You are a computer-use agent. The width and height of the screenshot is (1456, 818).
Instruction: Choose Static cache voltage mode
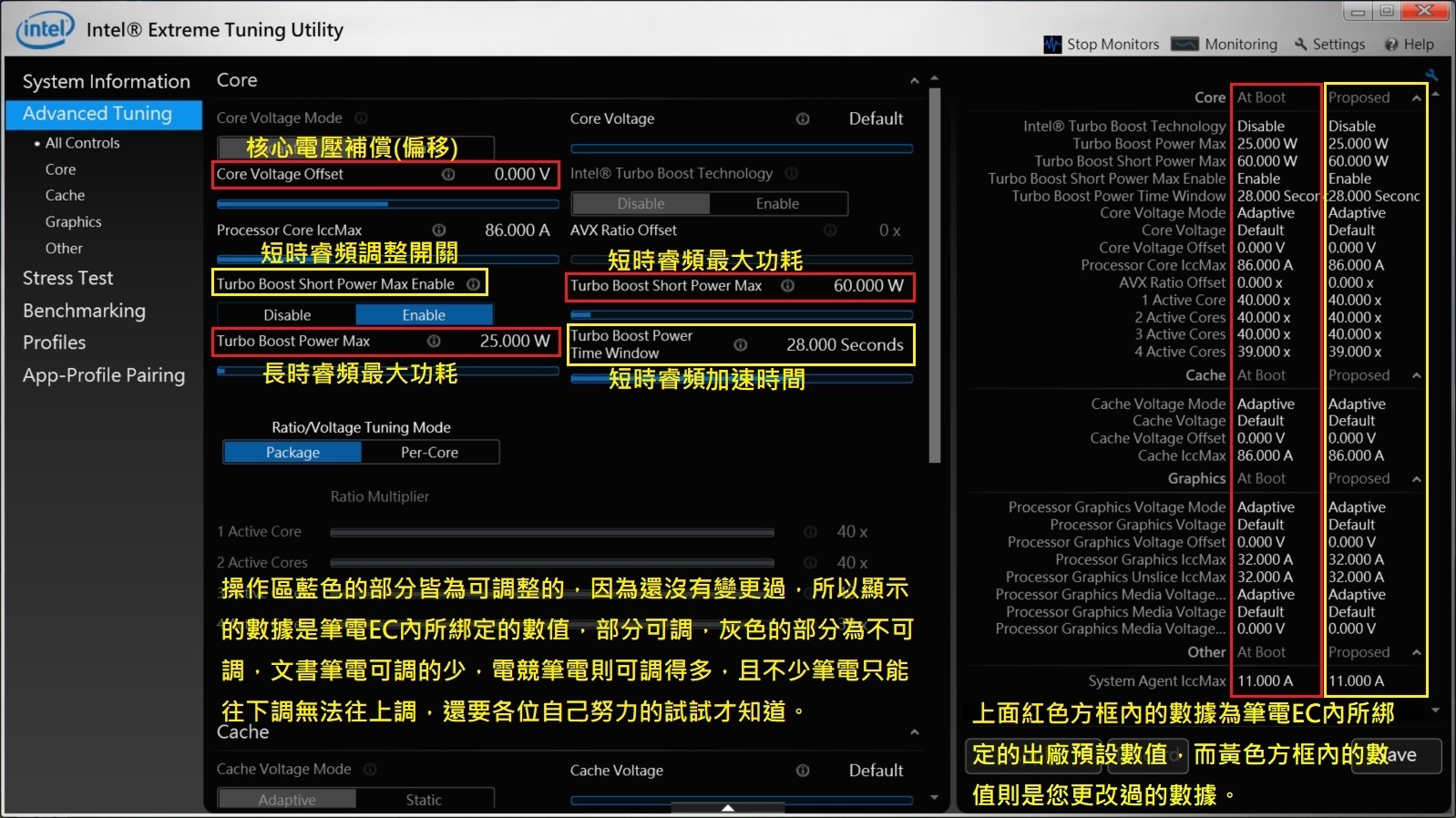(x=424, y=800)
